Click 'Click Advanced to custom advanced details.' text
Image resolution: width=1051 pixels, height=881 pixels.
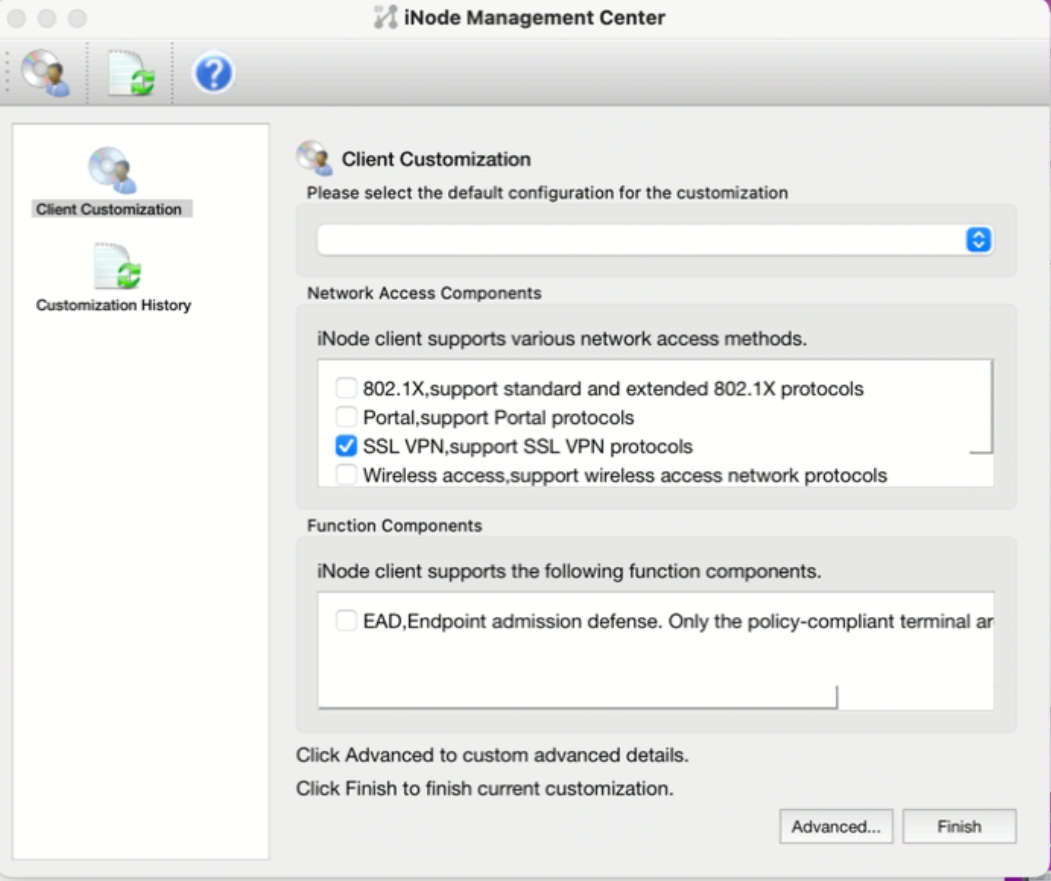click(x=492, y=755)
